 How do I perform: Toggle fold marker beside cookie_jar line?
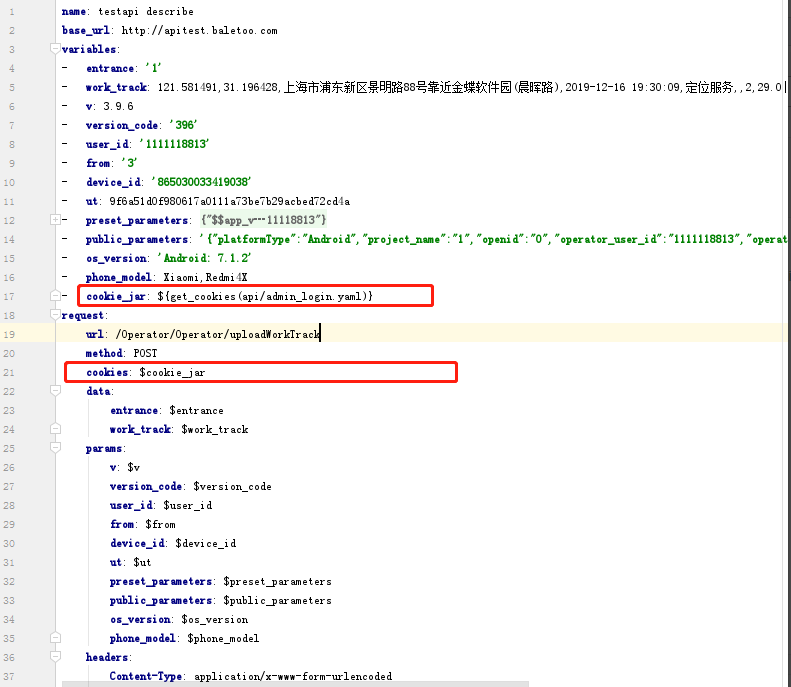point(55,296)
